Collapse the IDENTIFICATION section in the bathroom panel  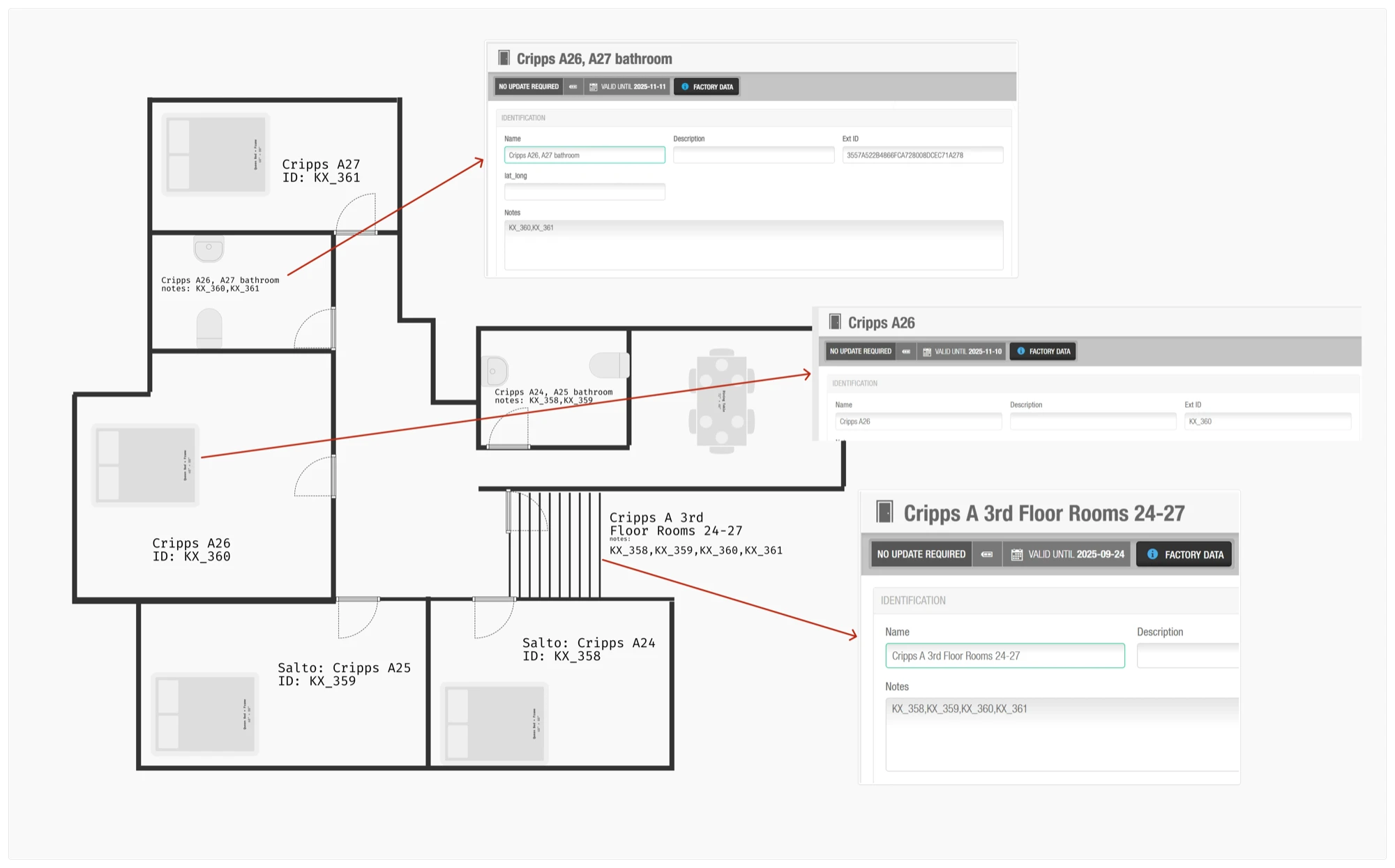524,118
